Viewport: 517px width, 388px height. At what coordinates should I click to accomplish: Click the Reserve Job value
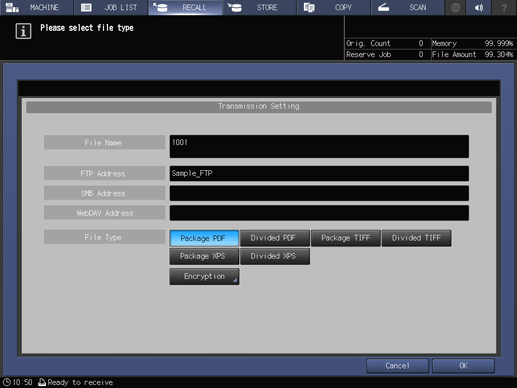421,55
